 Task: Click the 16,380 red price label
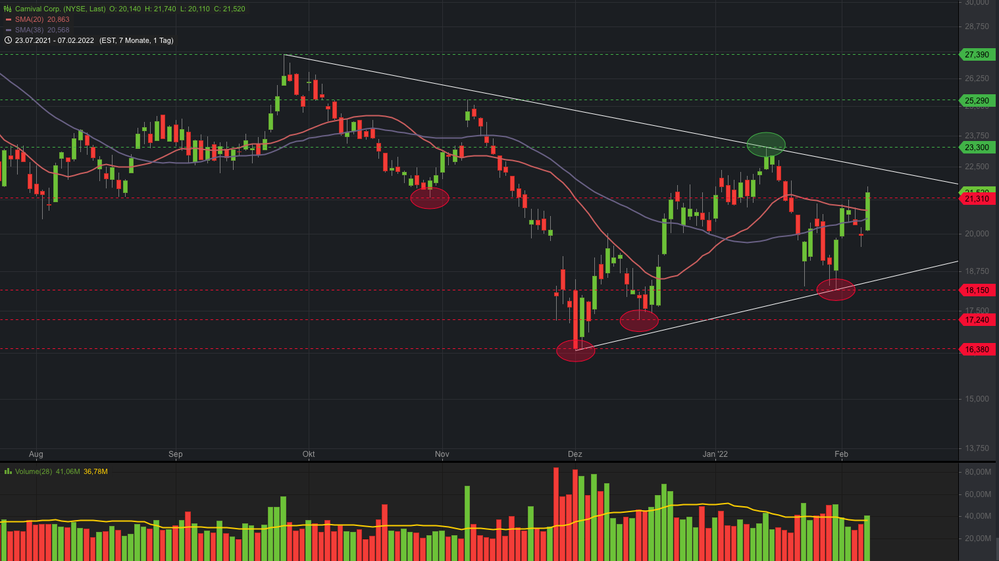975,349
